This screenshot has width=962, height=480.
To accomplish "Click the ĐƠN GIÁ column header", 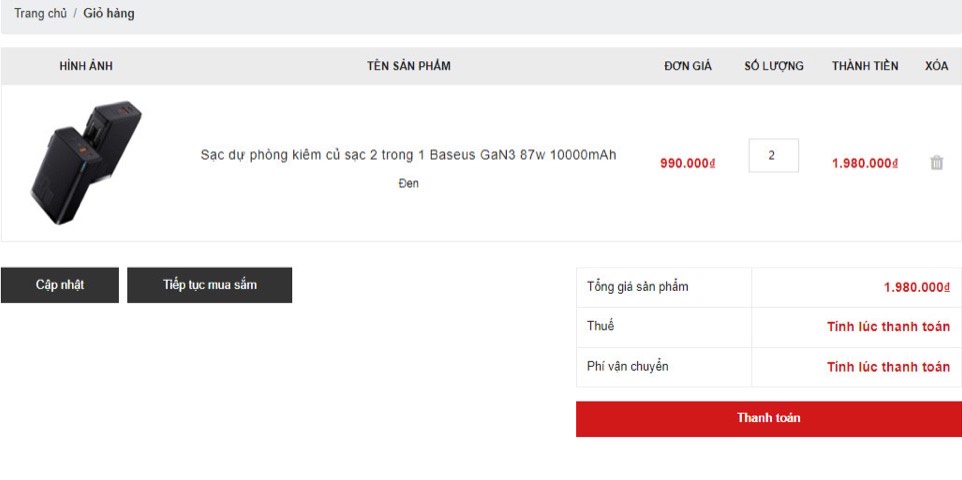I will [x=688, y=66].
